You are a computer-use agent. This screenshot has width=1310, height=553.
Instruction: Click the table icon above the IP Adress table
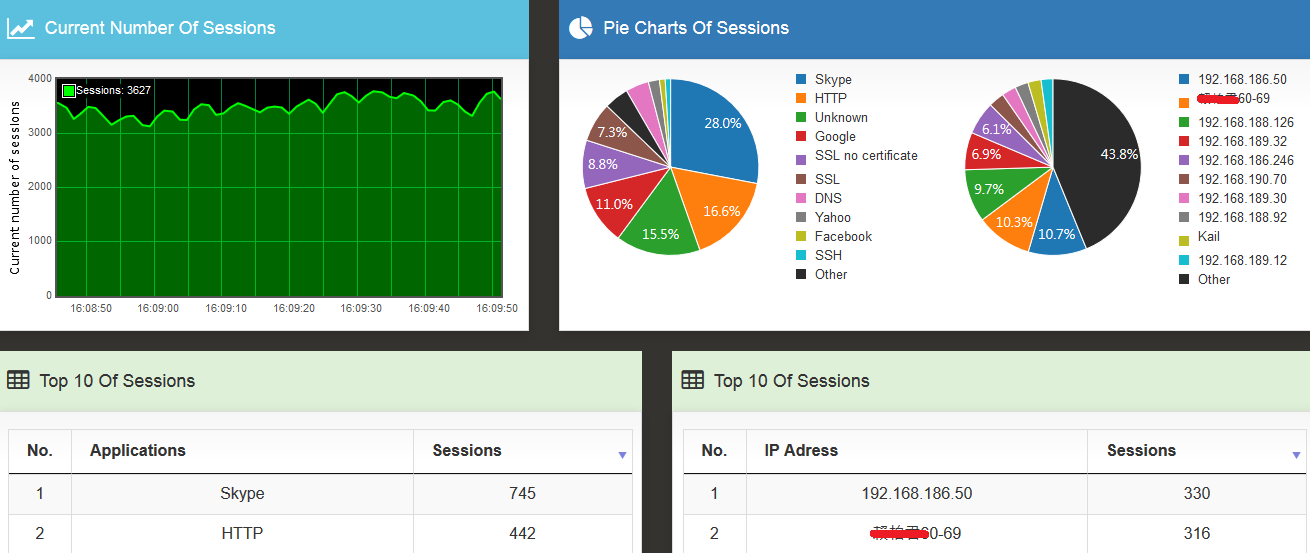click(692, 380)
